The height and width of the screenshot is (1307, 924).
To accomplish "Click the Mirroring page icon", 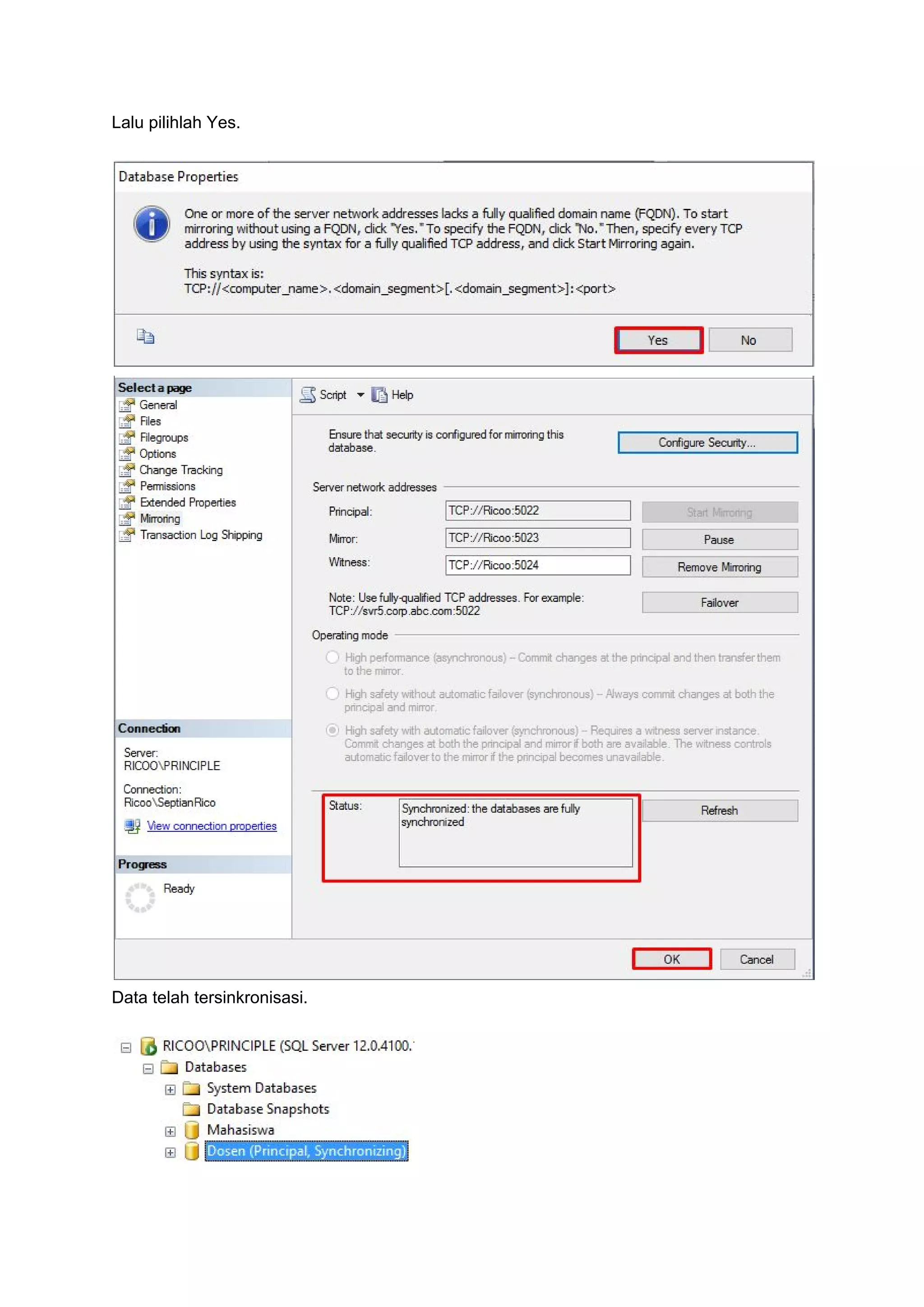I will click(127, 518).
